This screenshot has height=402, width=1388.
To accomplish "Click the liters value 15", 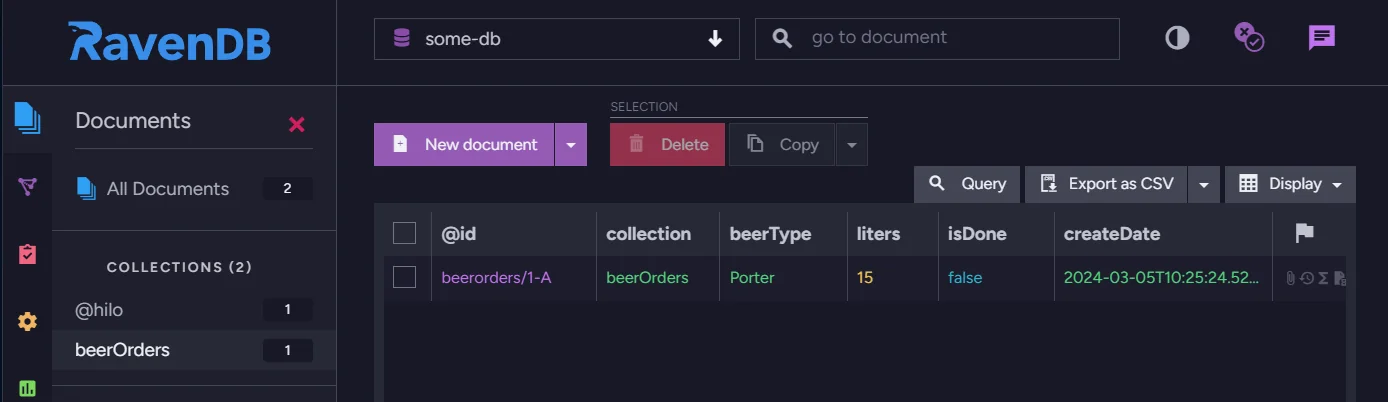I will tap(865, 277).
